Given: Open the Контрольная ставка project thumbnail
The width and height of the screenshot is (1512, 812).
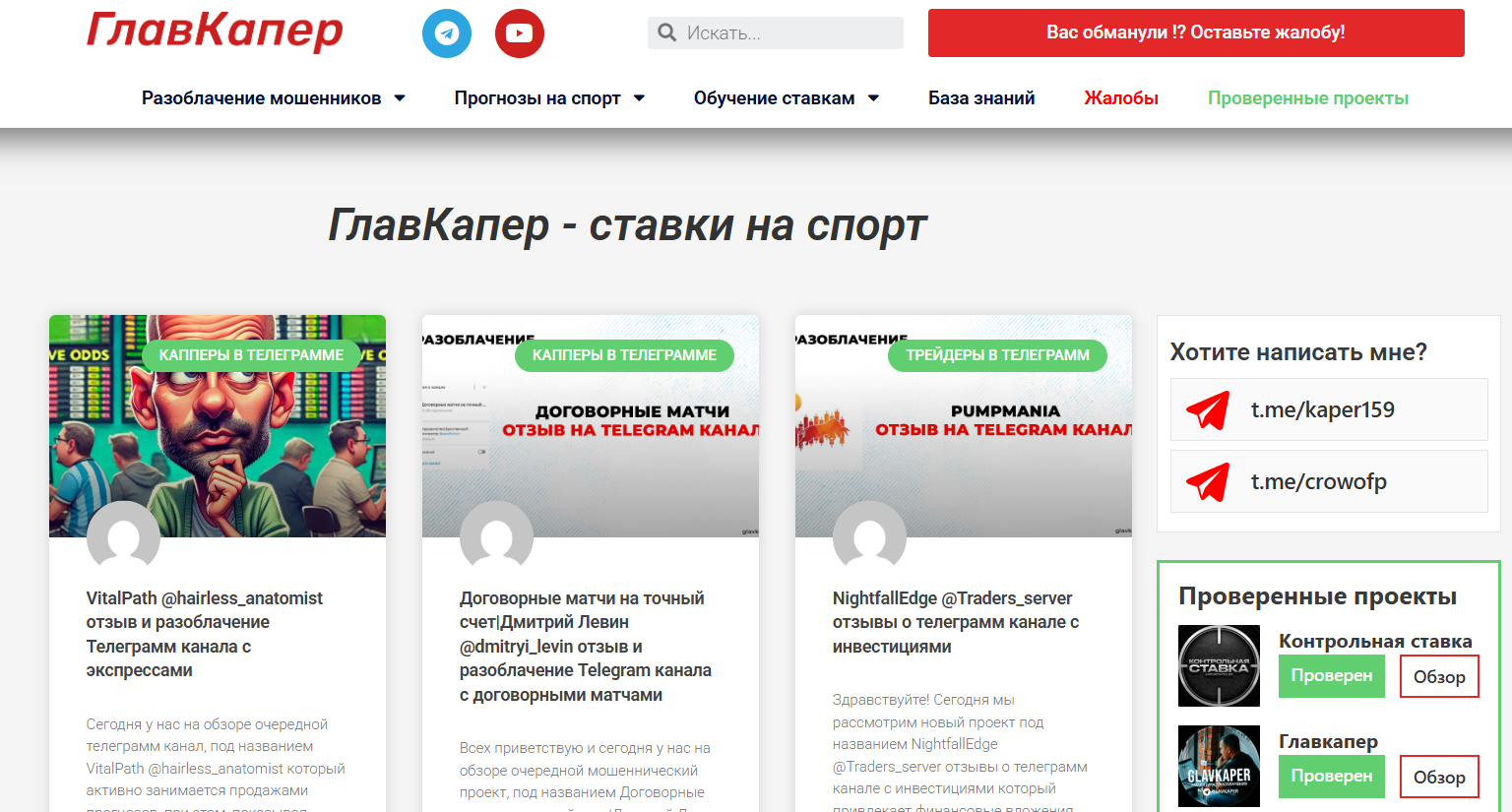Looking at the screenshot, I should click(1219, 665).
